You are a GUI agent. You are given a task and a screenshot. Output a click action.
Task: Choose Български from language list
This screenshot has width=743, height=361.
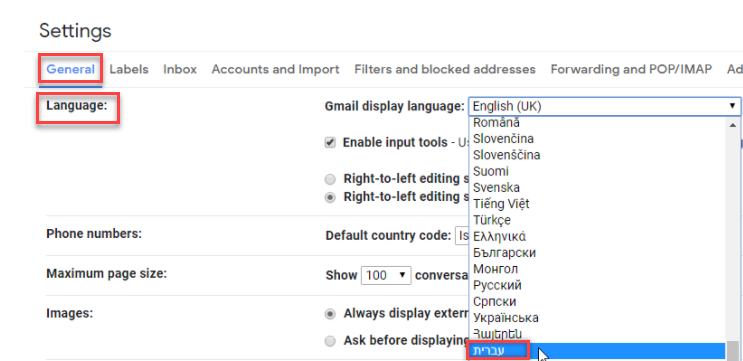597,253
